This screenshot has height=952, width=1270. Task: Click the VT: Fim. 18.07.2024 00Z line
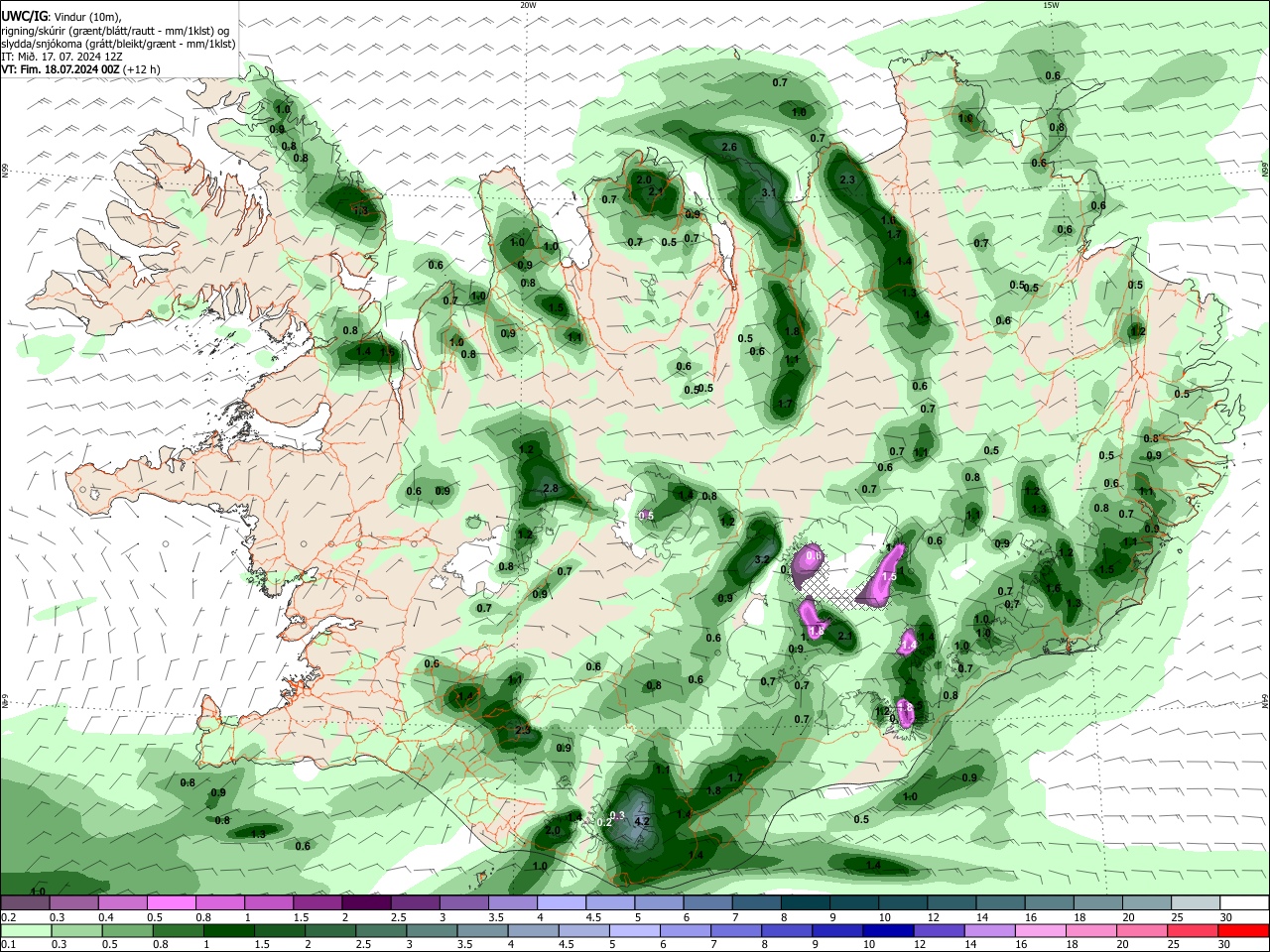coord(80,69)
